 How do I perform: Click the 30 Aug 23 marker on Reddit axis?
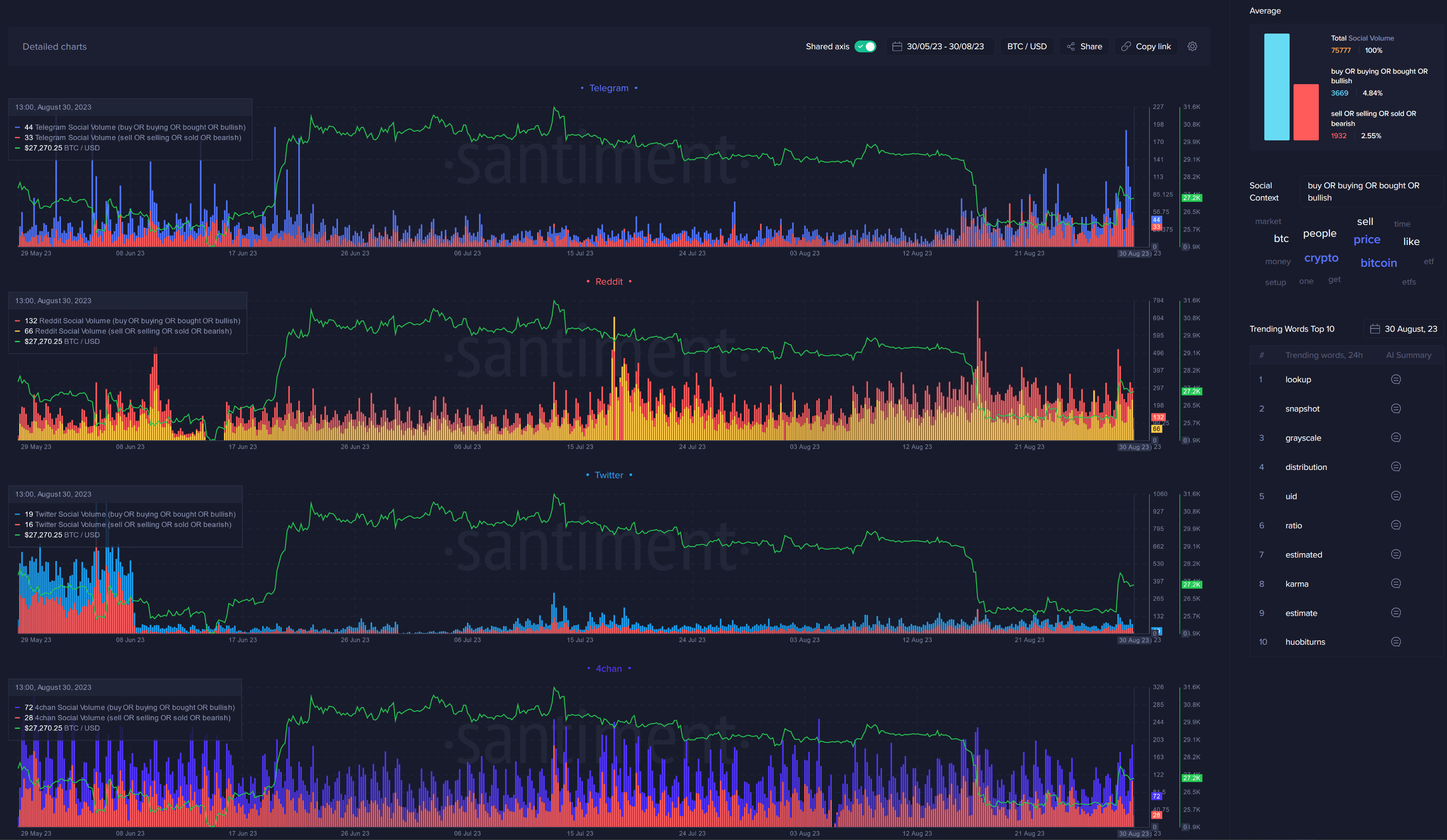(1134, 447)
